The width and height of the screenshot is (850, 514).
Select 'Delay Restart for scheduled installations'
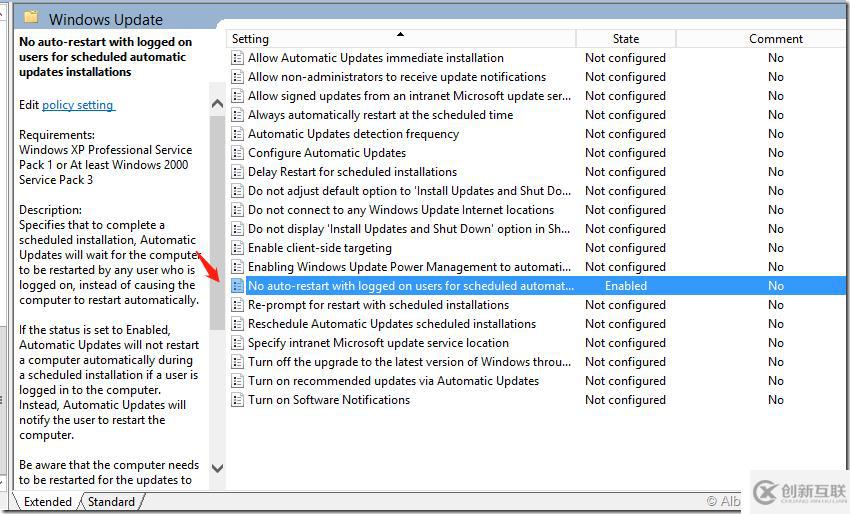pos(352,172)
